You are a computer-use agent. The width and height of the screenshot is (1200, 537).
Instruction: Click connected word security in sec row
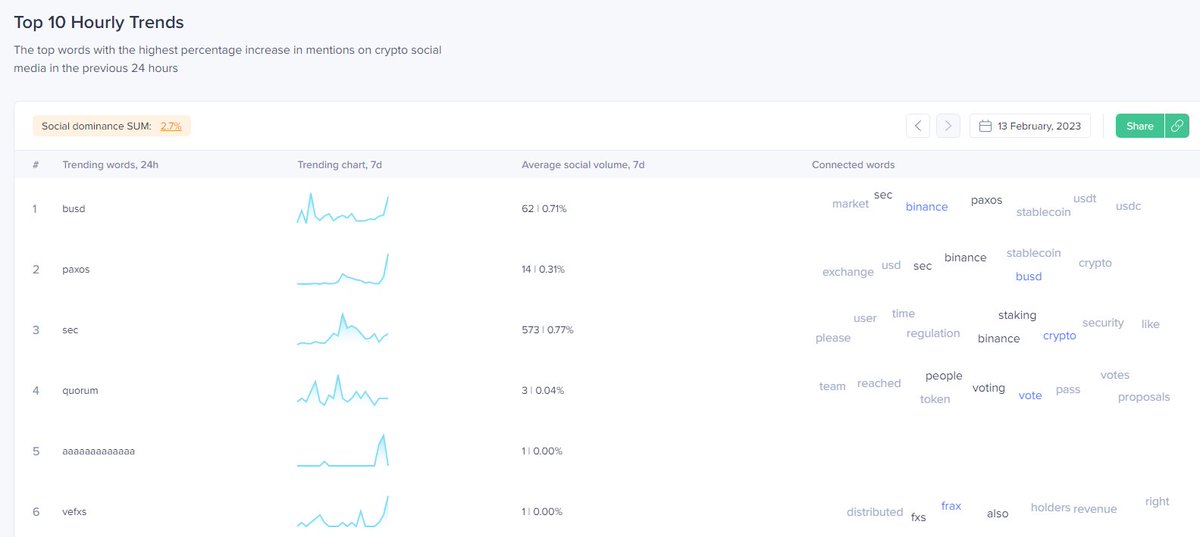(x=1103, y=323)
